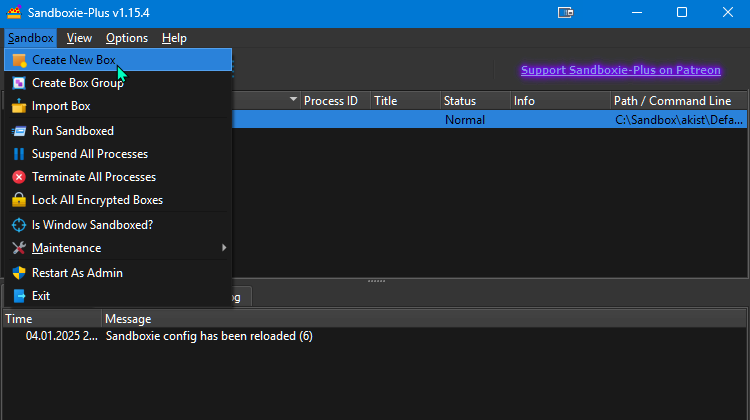Sort by Info column header
Viewport: 750px width, 420px height.
[x=560, y=101]
